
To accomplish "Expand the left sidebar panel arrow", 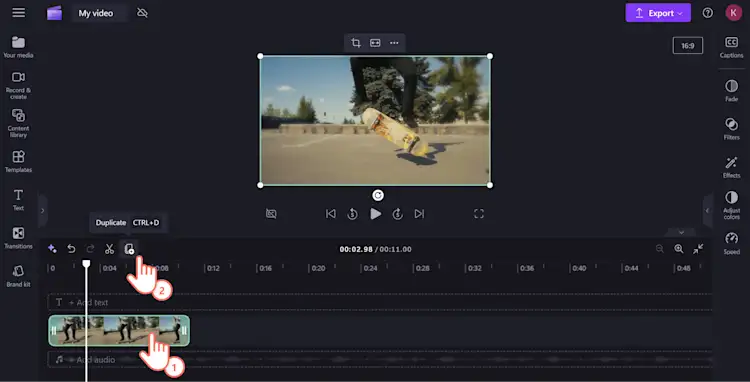I will 42,210.
